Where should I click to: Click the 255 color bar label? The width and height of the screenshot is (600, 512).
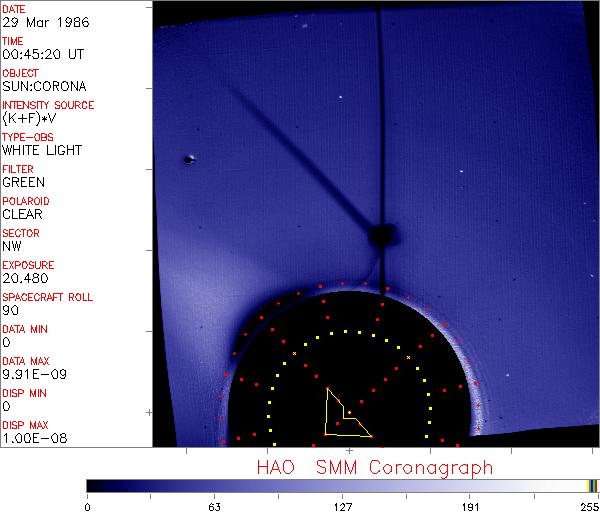pos(587,505)
